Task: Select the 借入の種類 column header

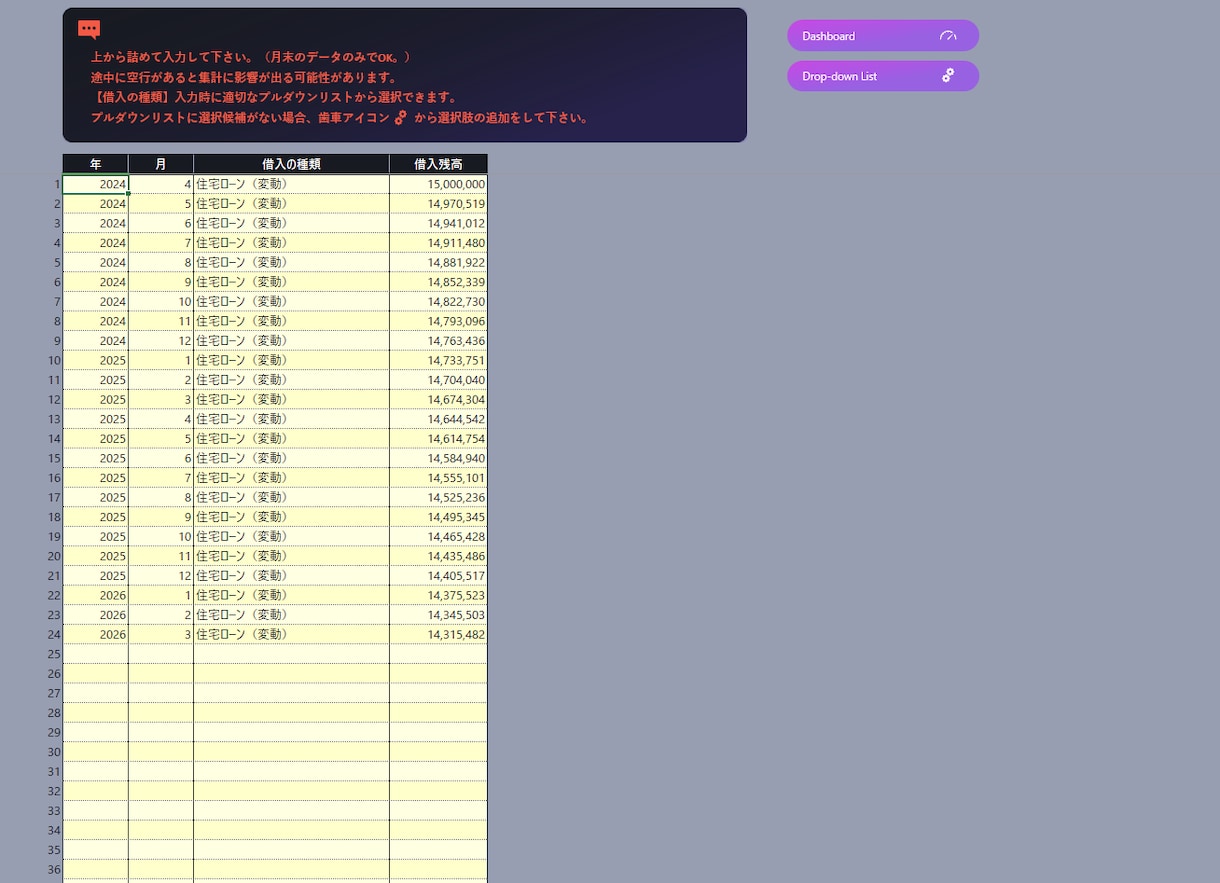Action: (x=291, y=164)
